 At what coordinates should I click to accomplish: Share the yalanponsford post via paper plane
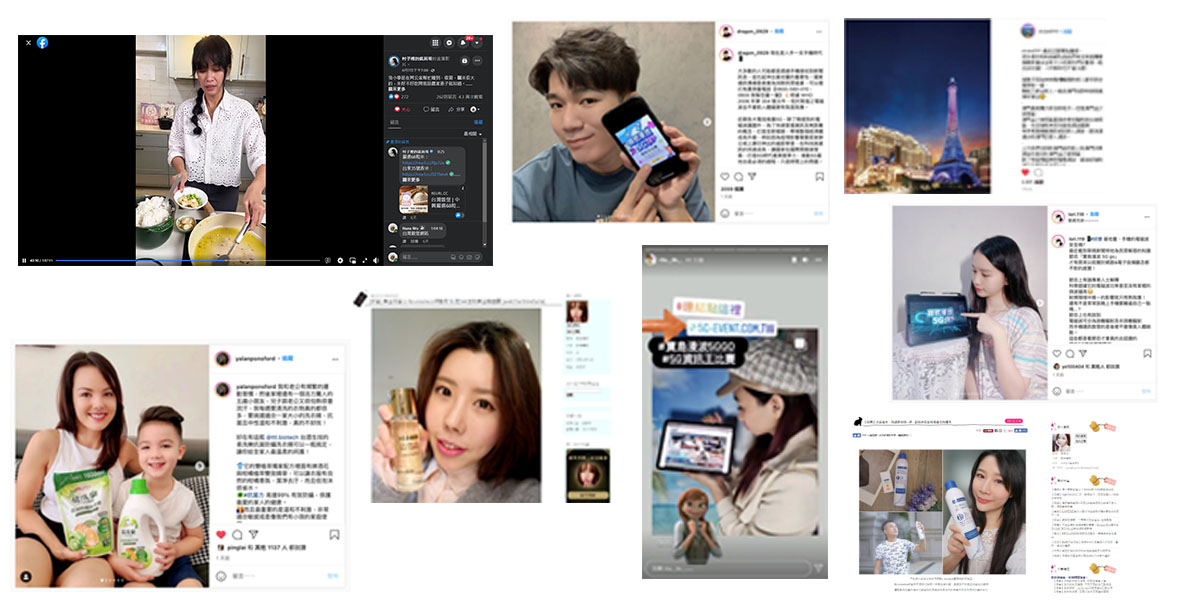[252, 535]
